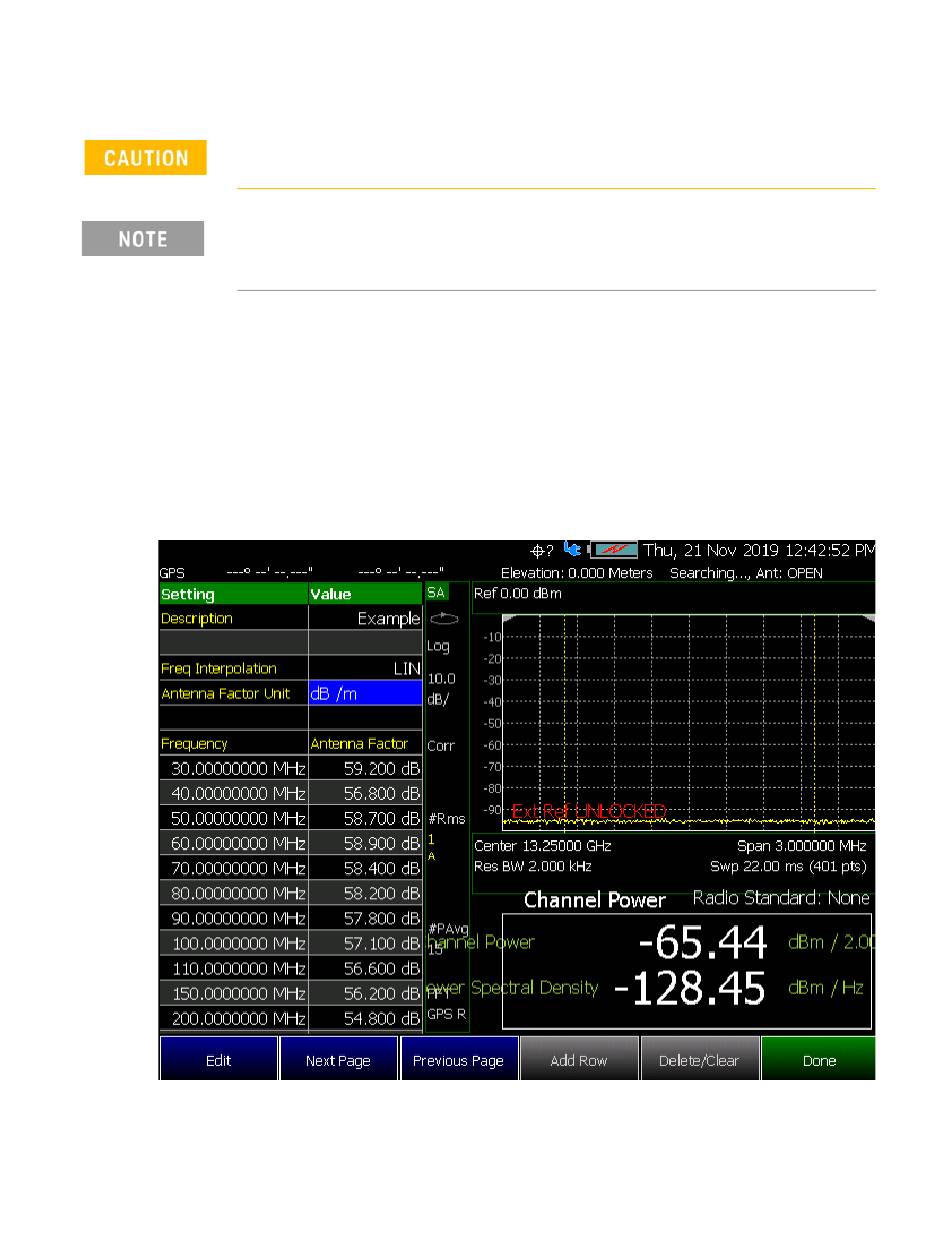Click the Frequency column label

234,744
